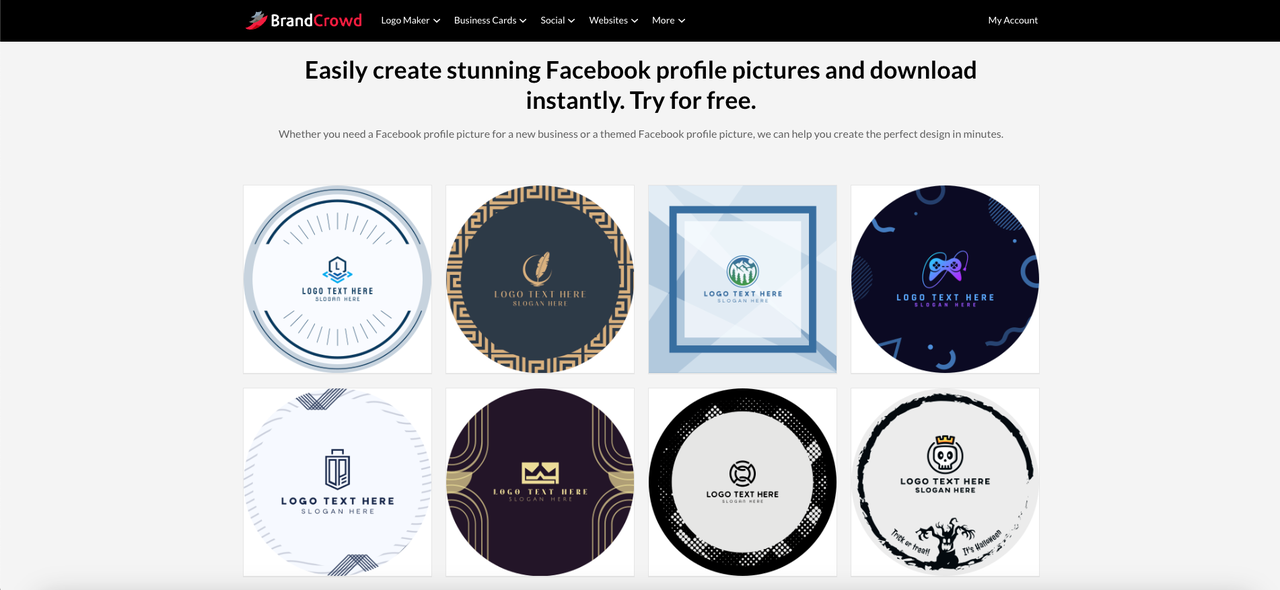Viewport: 1280px width, 590px height.
Task: Open the Business Cards dropdown menu
Action: click(490, 20)
